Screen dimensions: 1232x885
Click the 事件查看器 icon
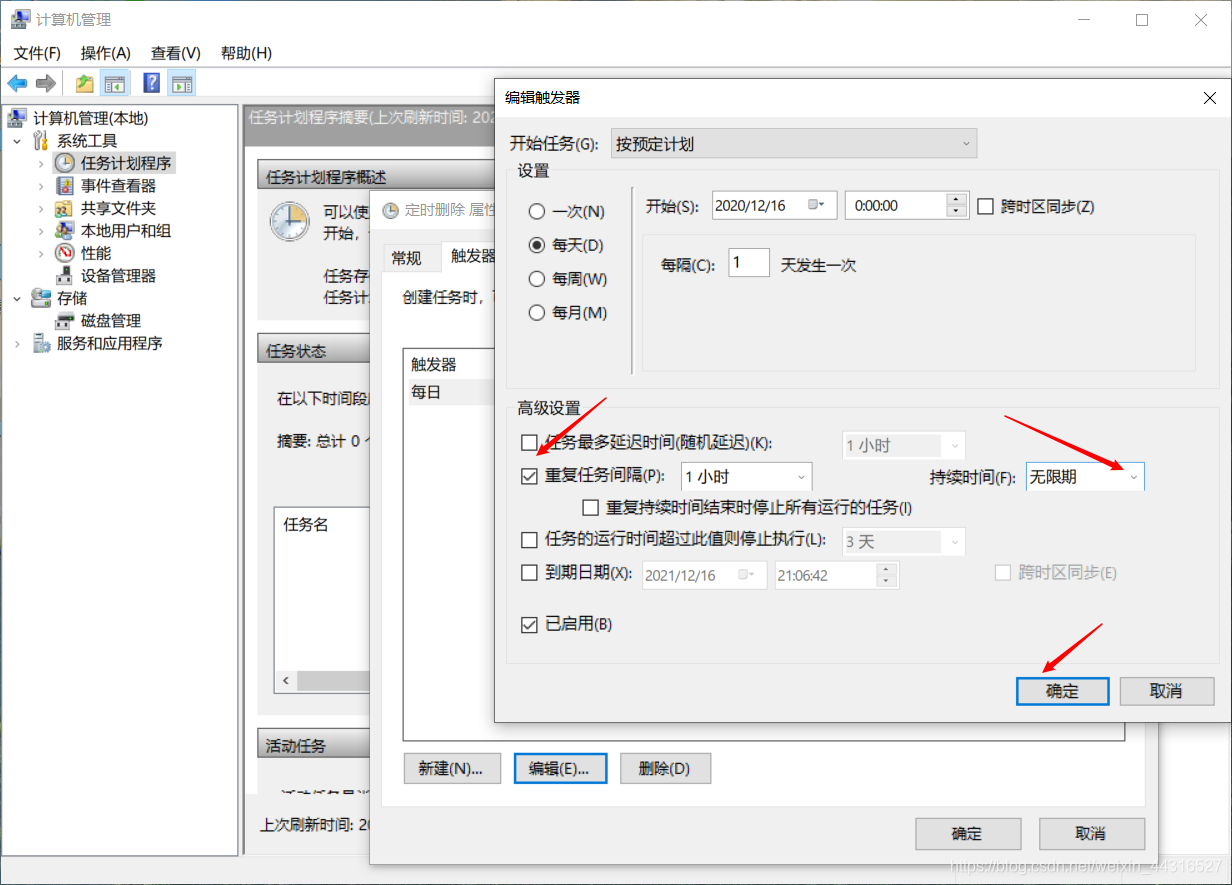coord(64,186)
